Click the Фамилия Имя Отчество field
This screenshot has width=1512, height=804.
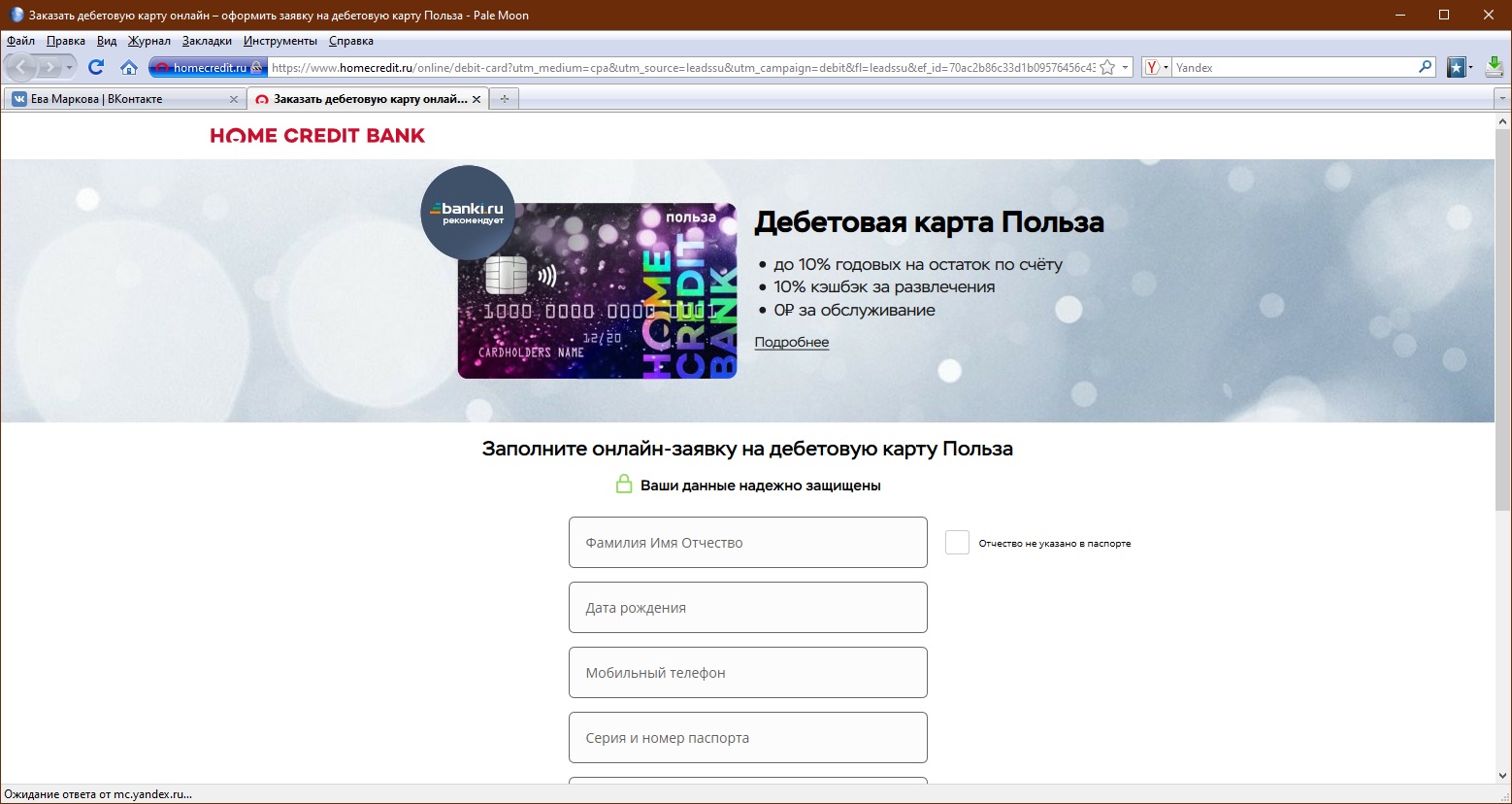point(748,543)
